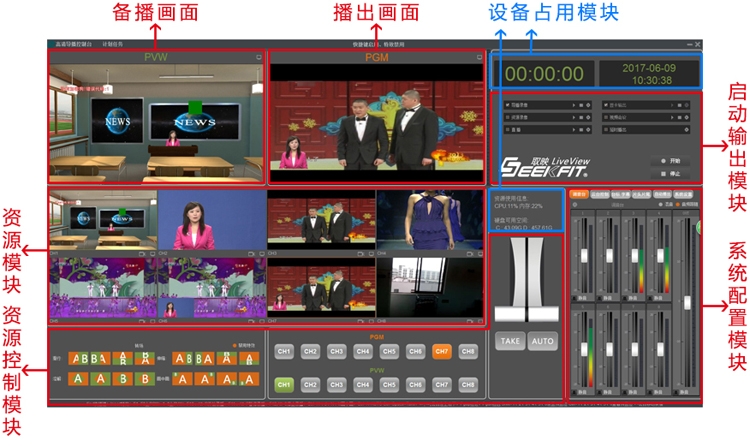Click the 停止 stop output button
Screen dimensions: 750x446
pyautogui.click(x=671, y=171)
